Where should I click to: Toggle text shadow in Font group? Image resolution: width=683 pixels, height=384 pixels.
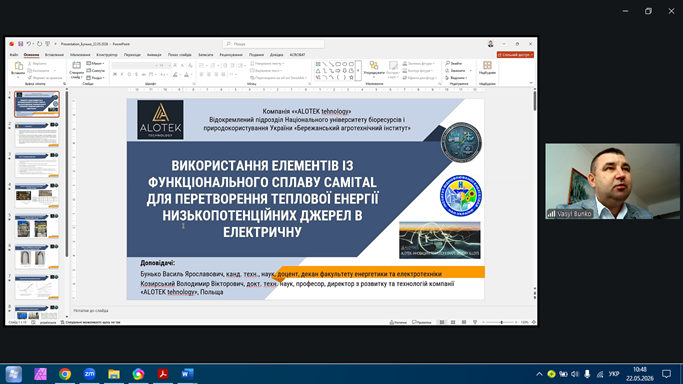(x=136, y=74)
